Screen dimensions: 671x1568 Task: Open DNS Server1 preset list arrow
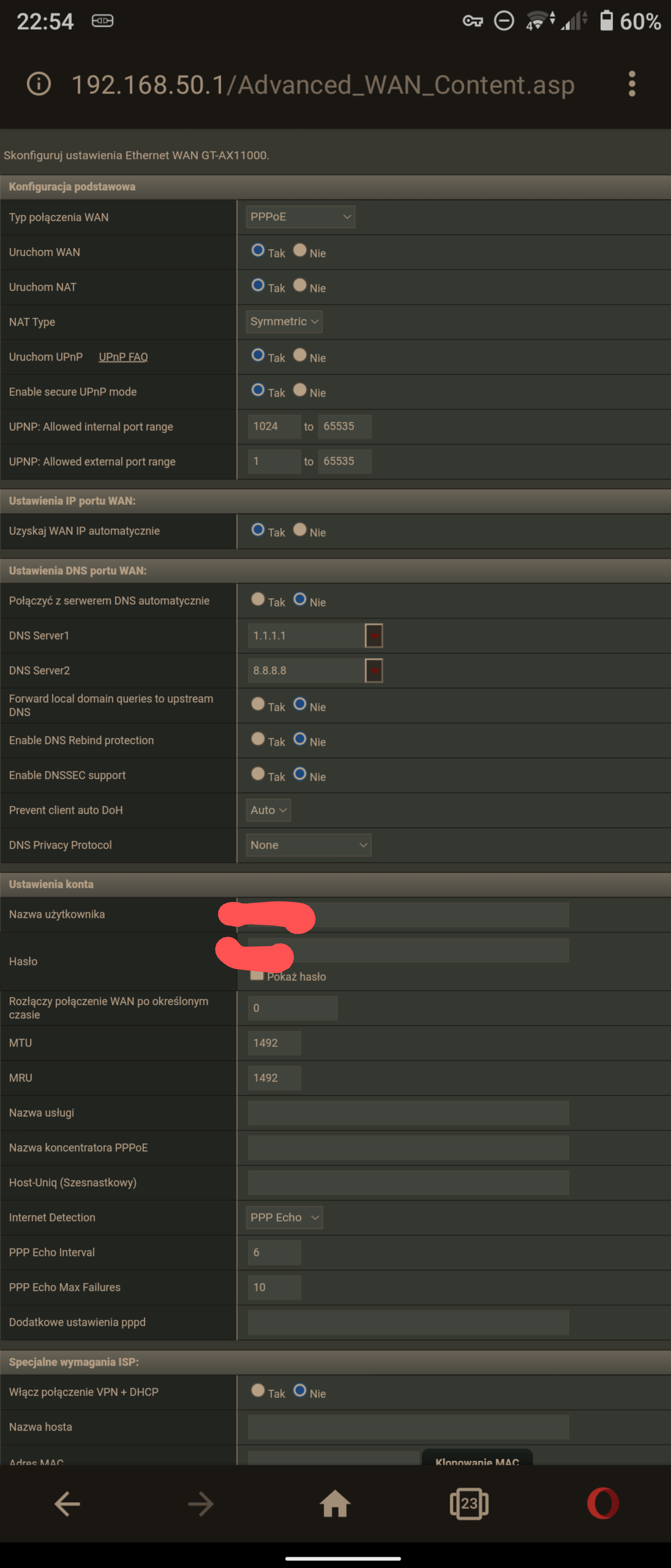click(x=373, y=635)
